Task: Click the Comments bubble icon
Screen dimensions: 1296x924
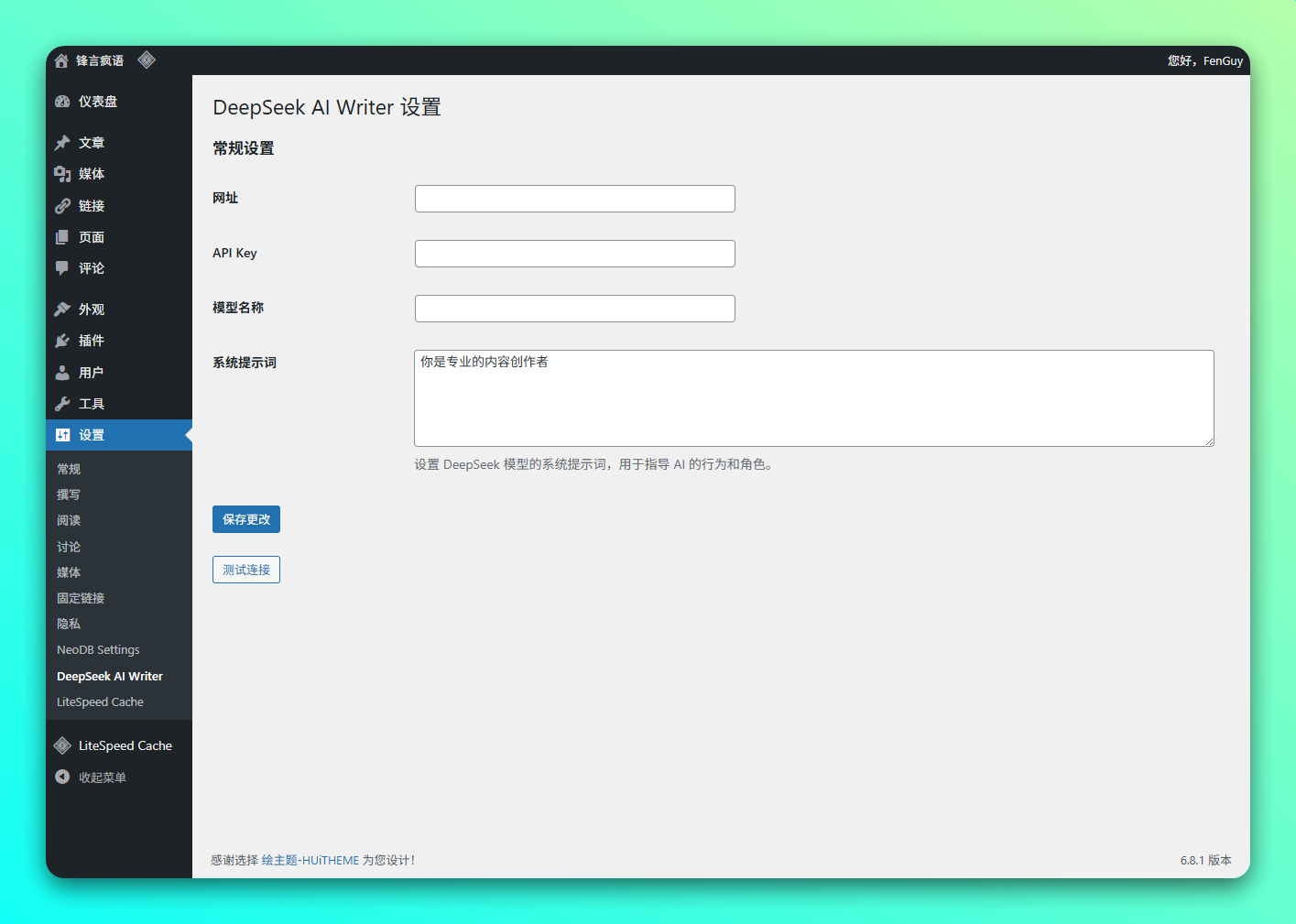Action: point(62,268)
